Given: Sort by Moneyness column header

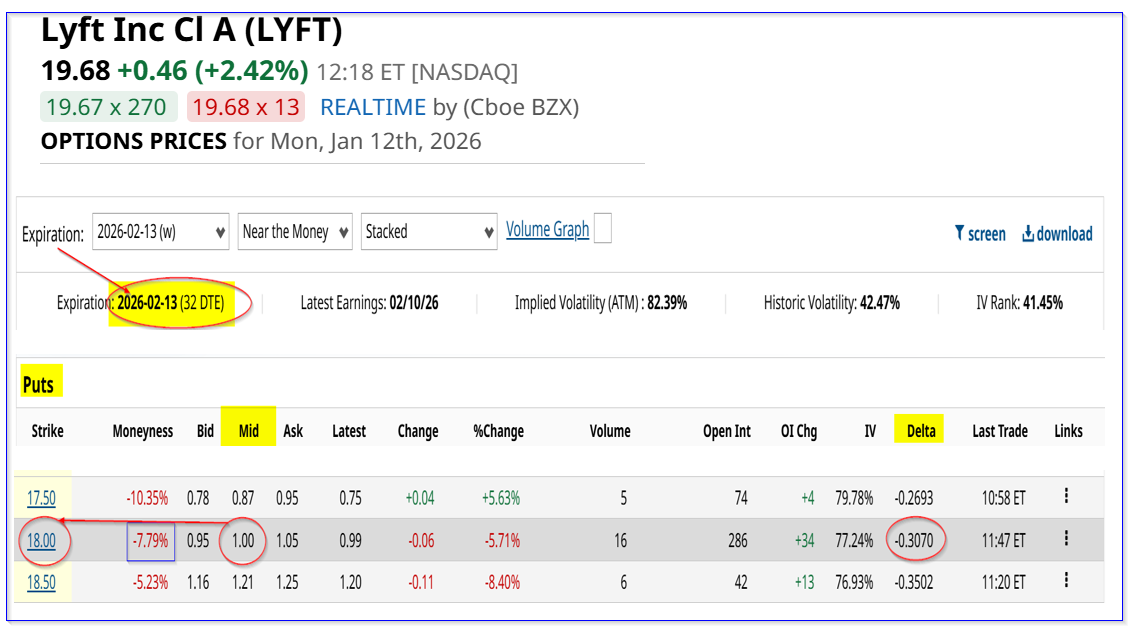Looking at the screenshot, I should click(x=142, y=431).
